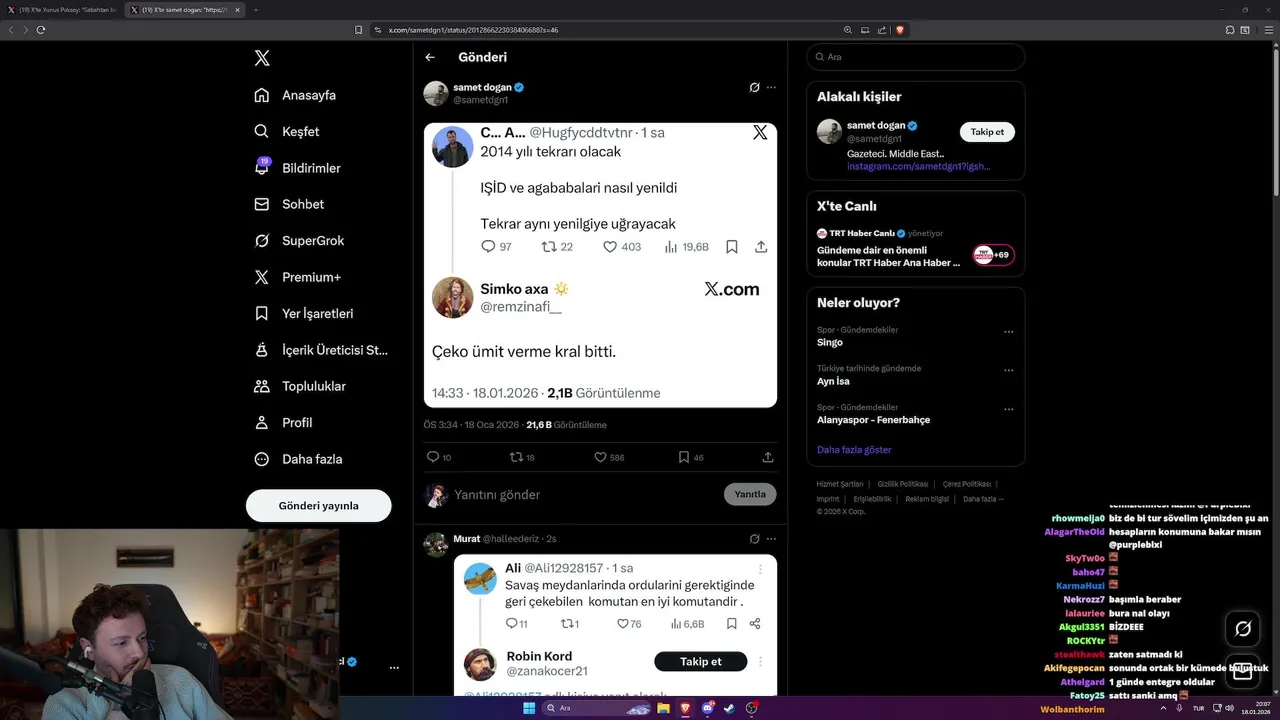Open İçerik Üreticisi Stüdyosu item

coord(320,350)
